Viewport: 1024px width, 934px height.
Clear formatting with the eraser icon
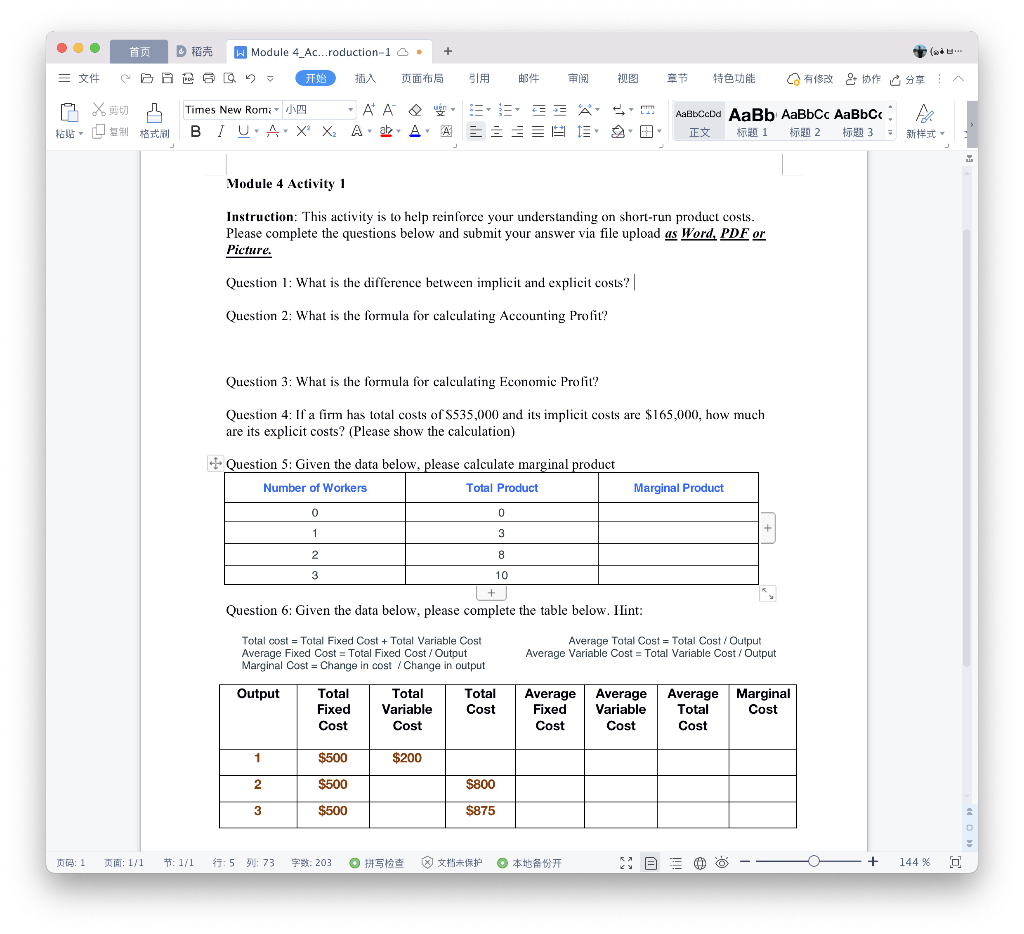[415, 110]
